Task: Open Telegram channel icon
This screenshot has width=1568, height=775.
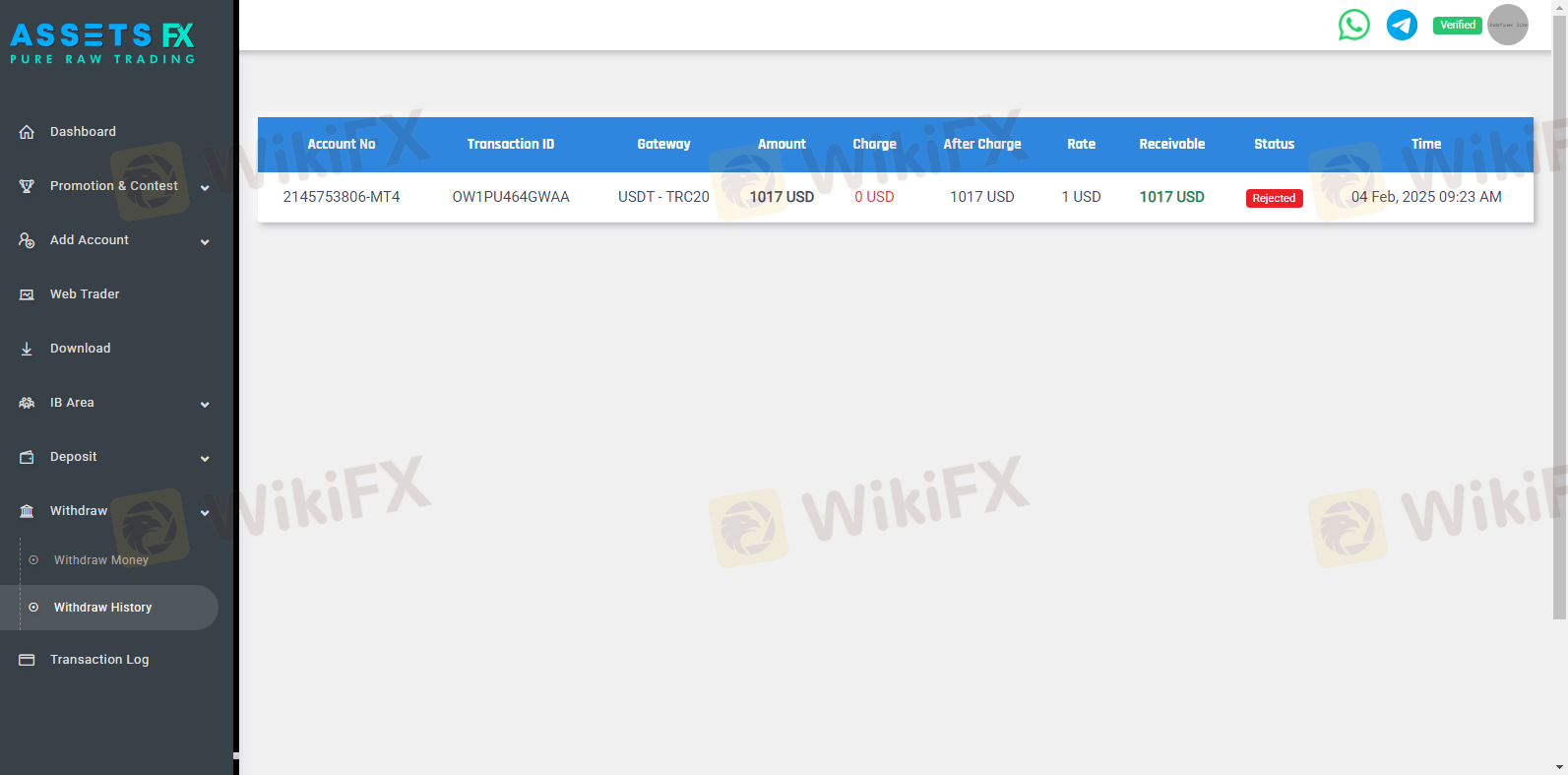Action: [1402, 25]
